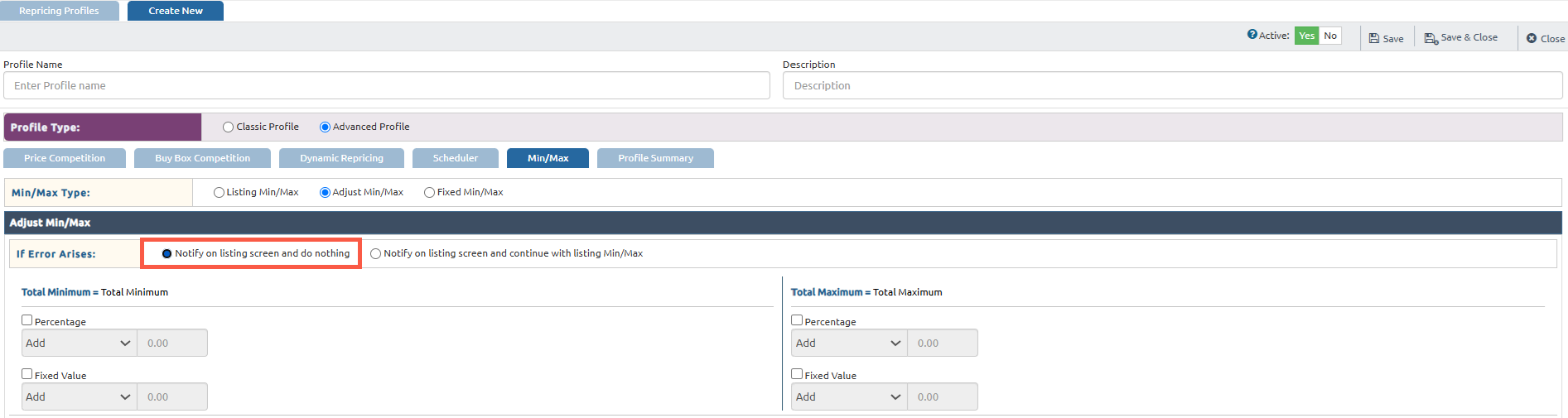
Task: Enable Fixed Value checkbox under Total Maximum
Action: (797, 374)
